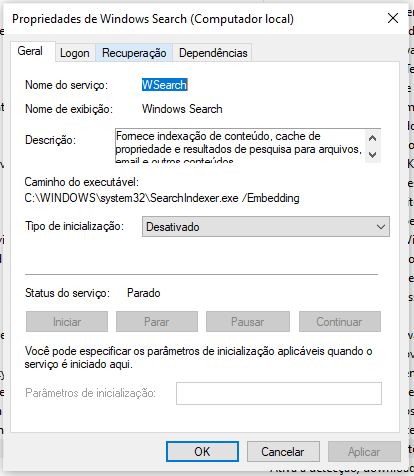Expand the Tipo de inicialização dropdown
The height and width of the screenshot is (476, 414).
click(266, 227)
